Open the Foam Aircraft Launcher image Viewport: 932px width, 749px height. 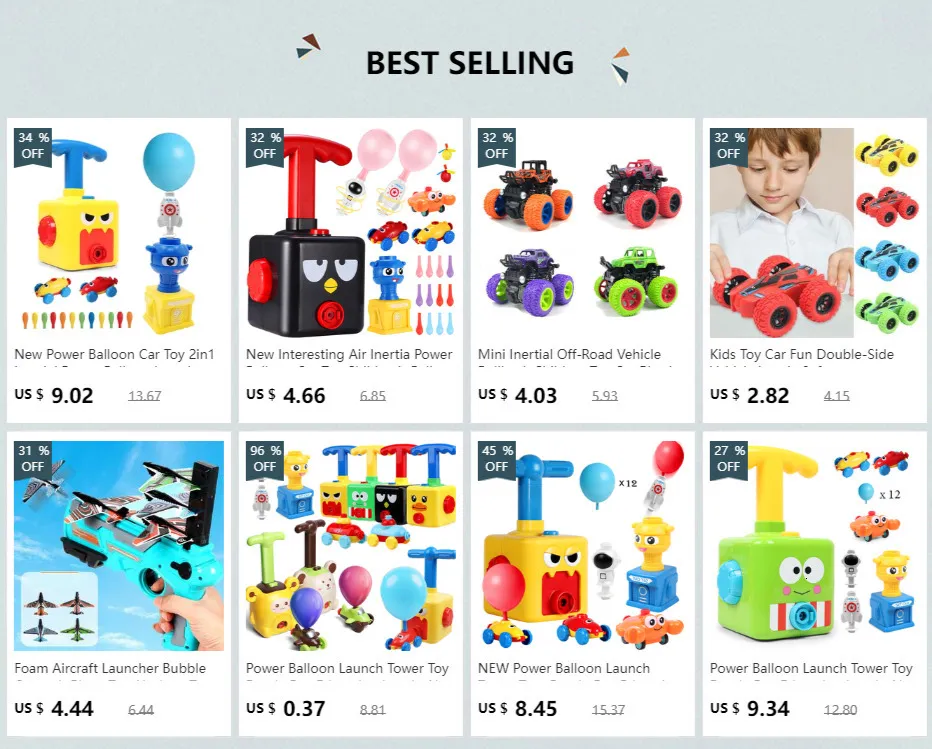tap(119, 546)
